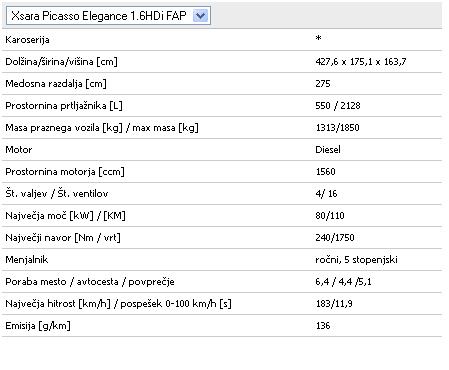
Task: Click the 1560 engine displacement value
Action: click(325, 172)
